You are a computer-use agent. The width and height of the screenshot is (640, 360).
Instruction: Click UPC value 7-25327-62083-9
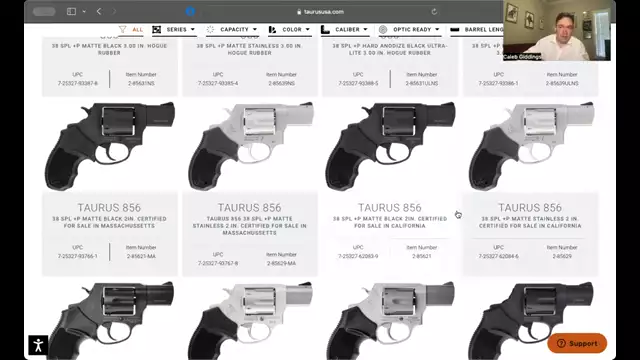click(358, 256)
